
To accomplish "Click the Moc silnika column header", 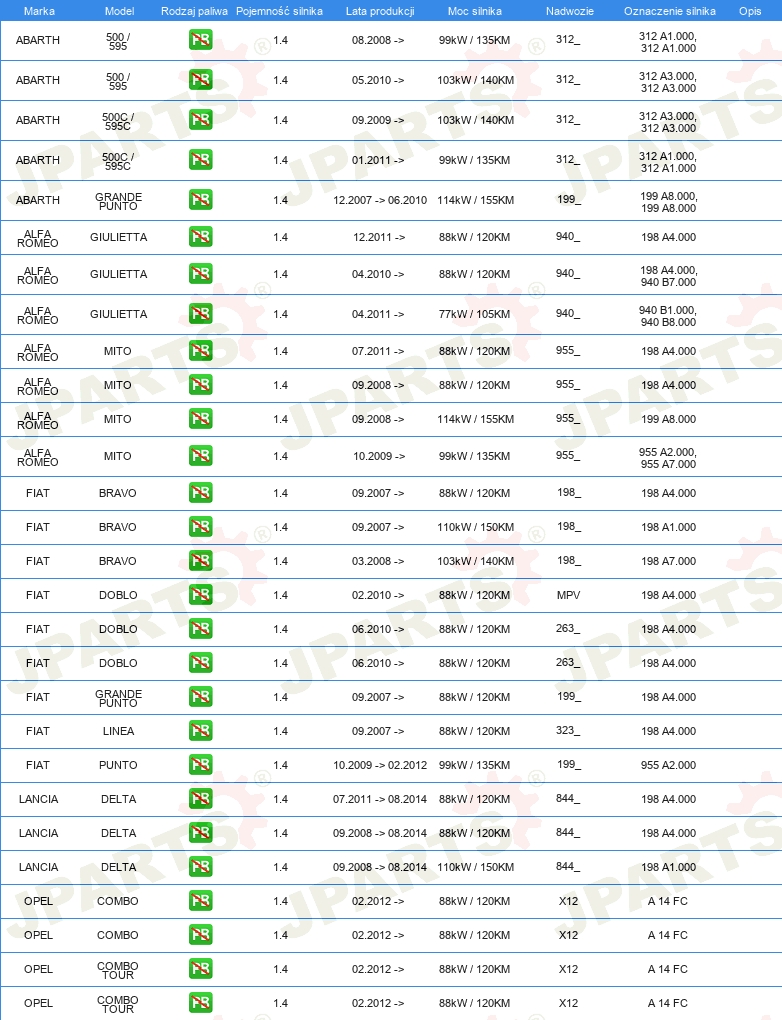I will (x=475, y=11).
